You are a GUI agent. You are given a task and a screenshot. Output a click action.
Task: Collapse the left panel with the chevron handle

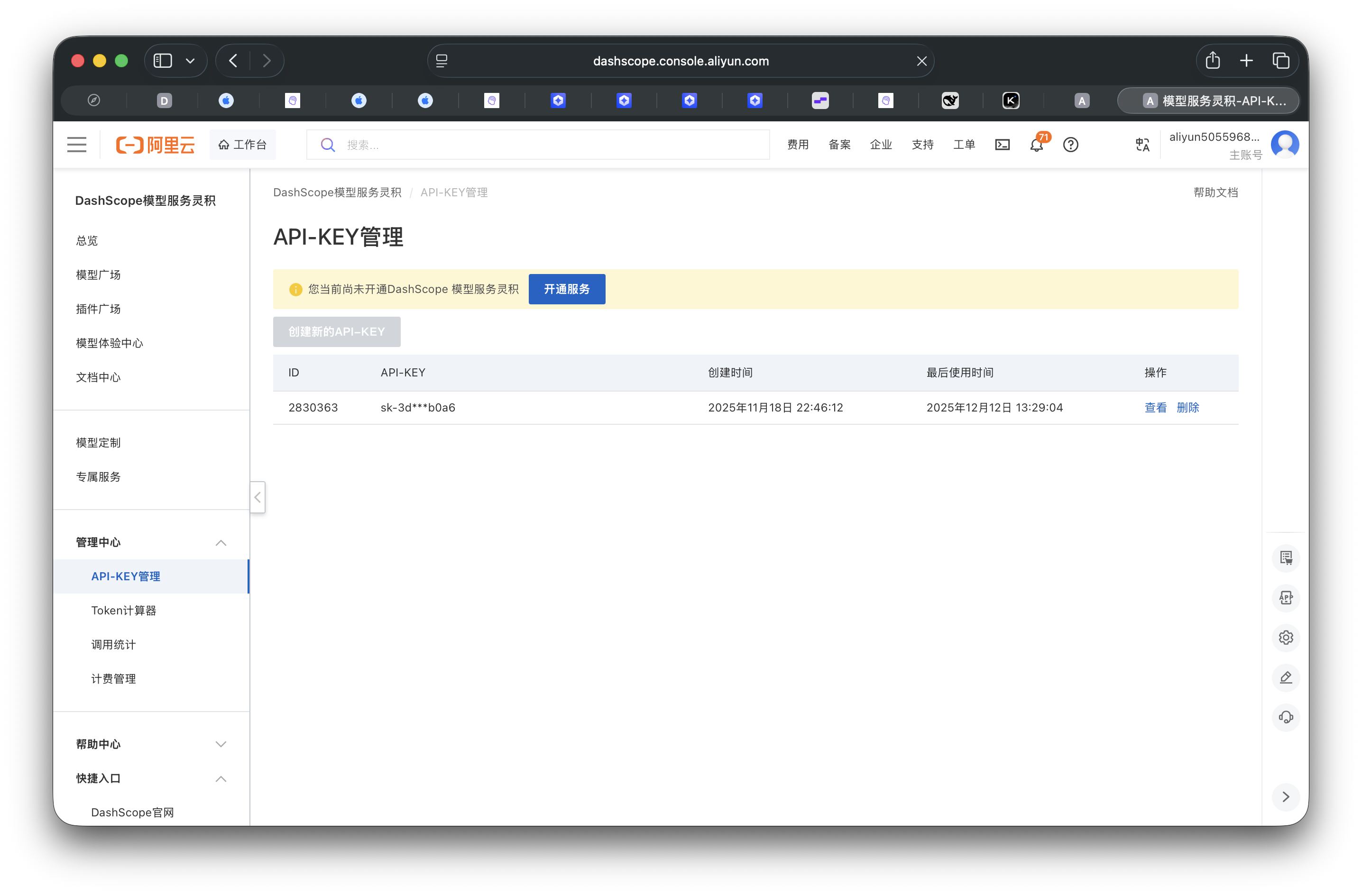coord(257,497)
